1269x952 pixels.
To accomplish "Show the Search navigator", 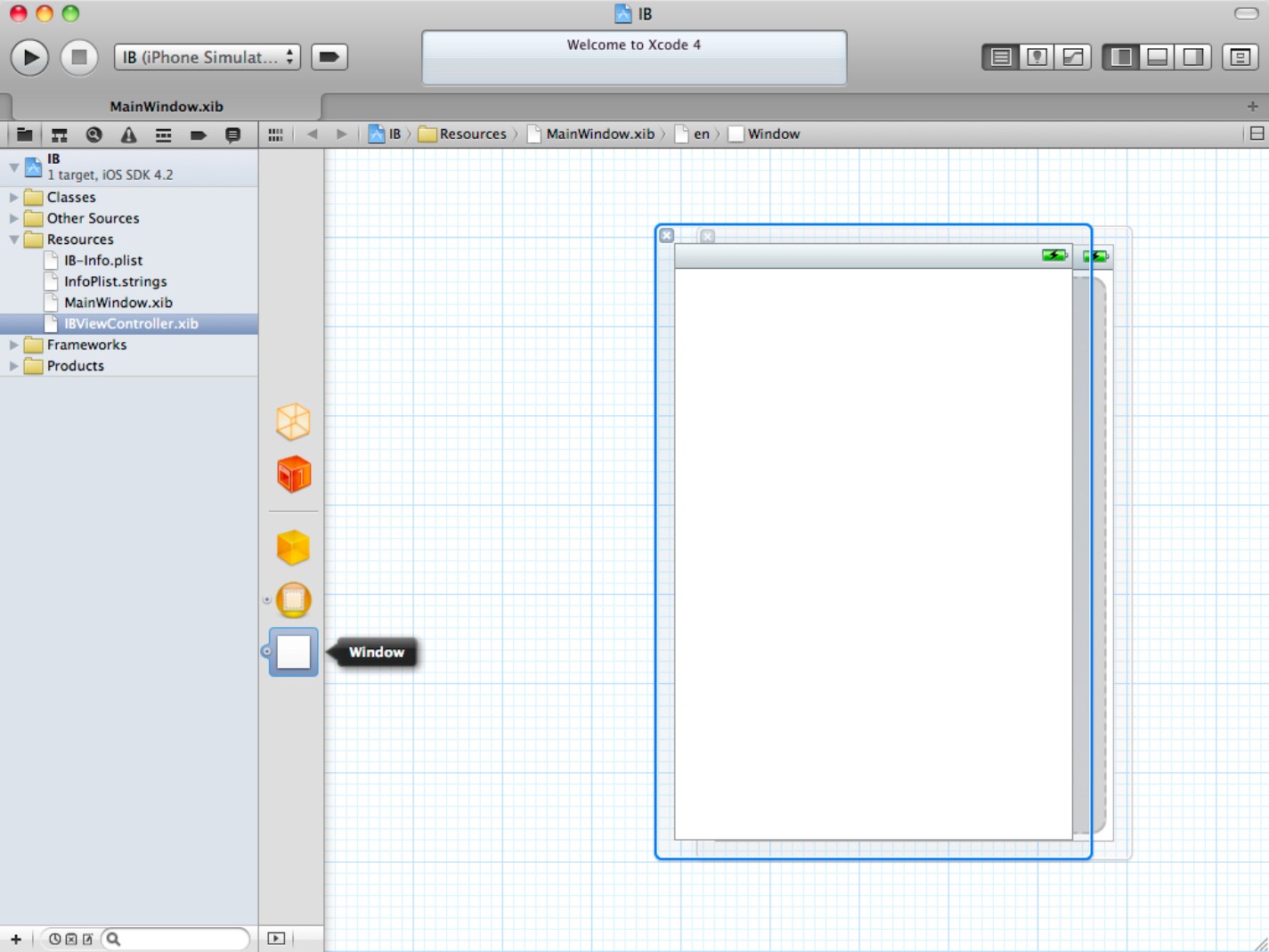I will 94,134.
